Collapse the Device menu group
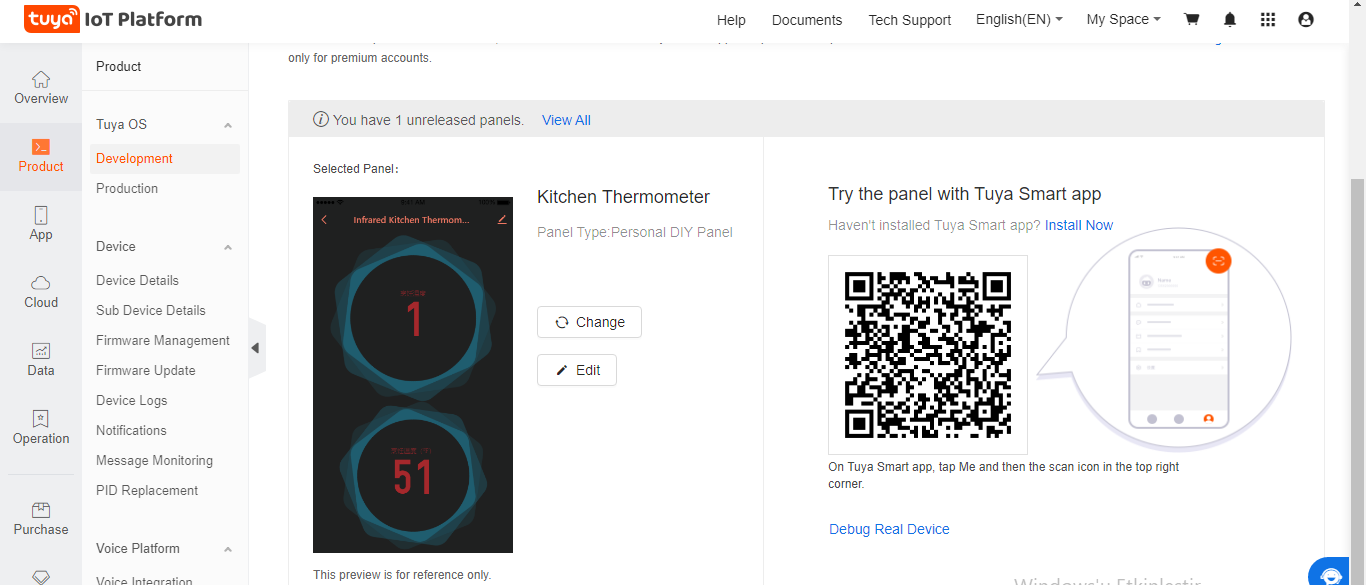1366x585 pixels. click(x=228, y=247)
